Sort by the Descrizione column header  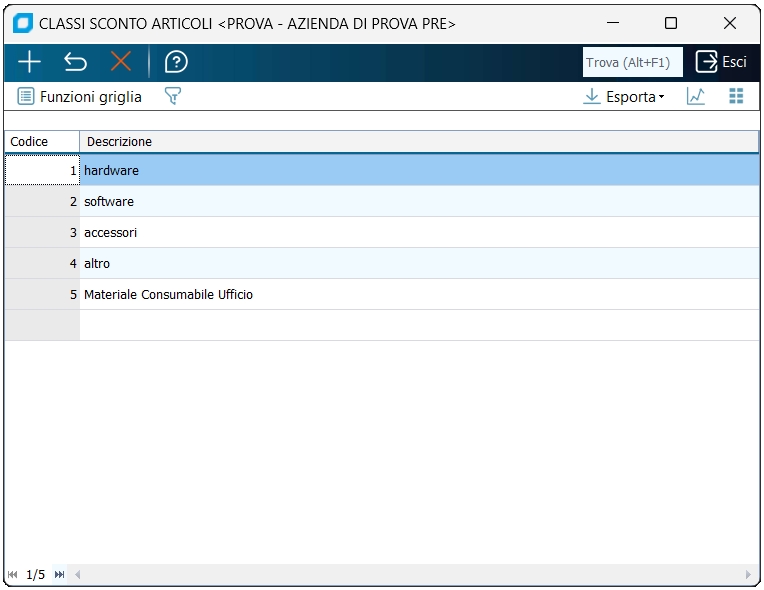418,142
